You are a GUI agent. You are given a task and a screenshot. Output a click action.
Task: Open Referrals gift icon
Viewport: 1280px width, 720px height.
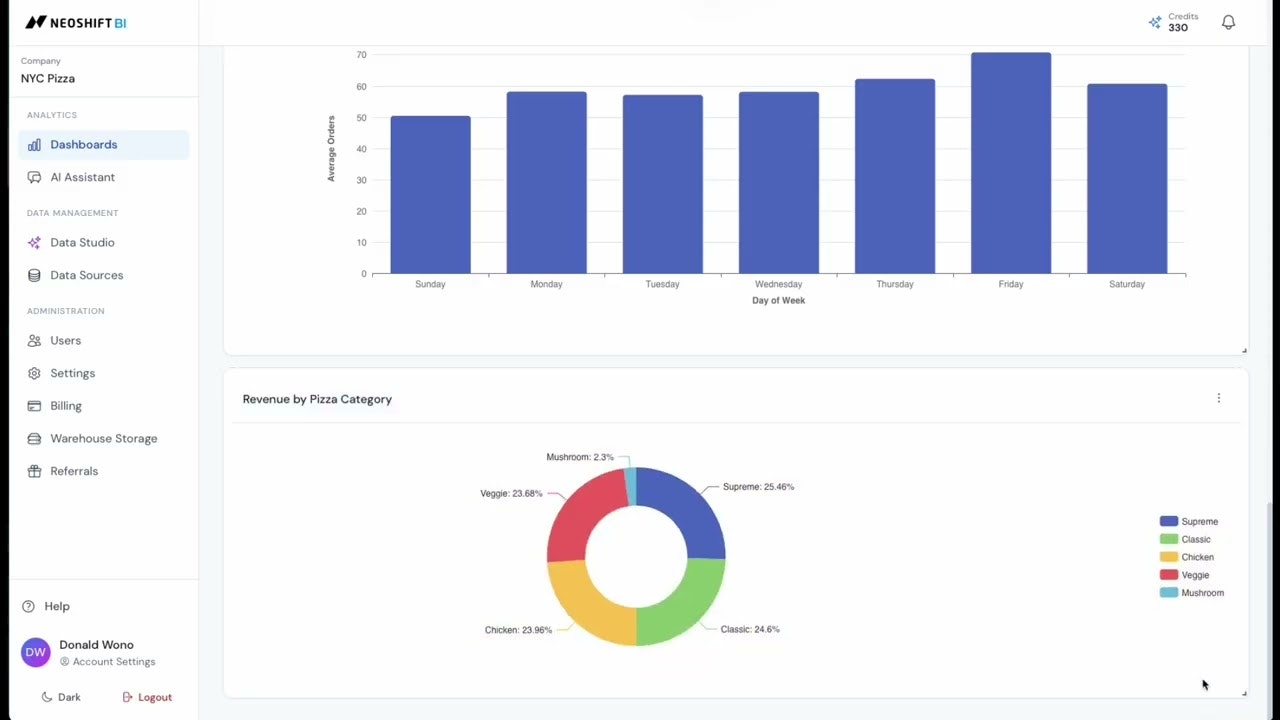click(x=34, y=471)
